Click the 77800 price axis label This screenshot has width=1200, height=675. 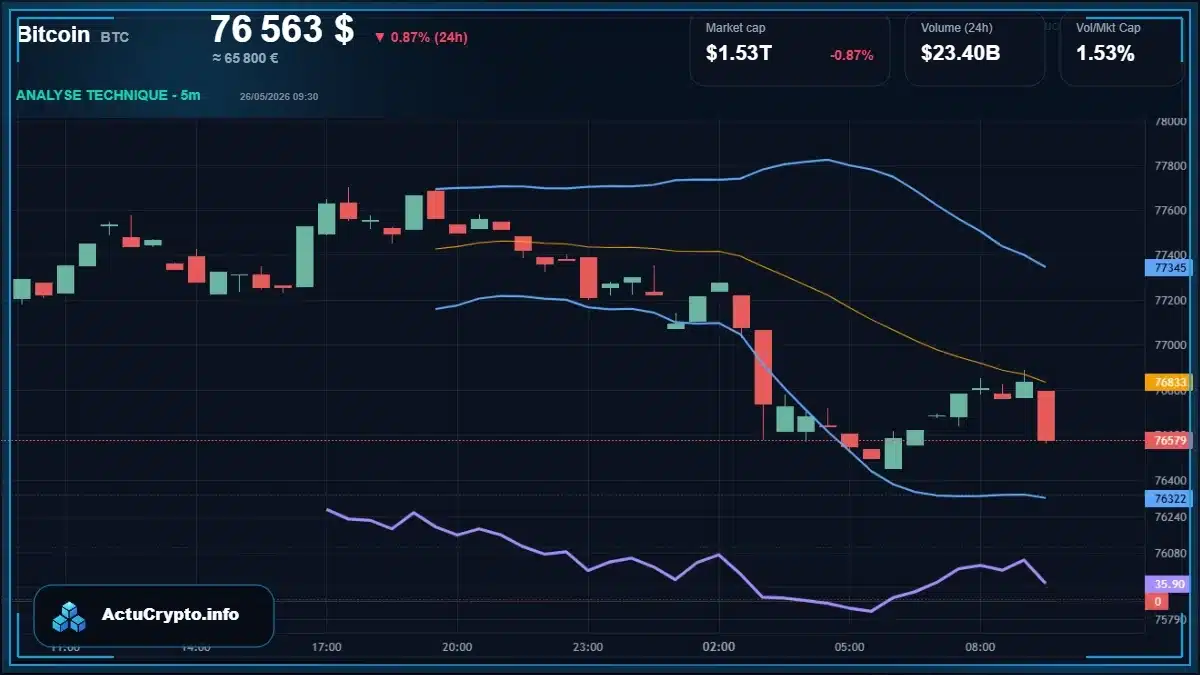1170,166
